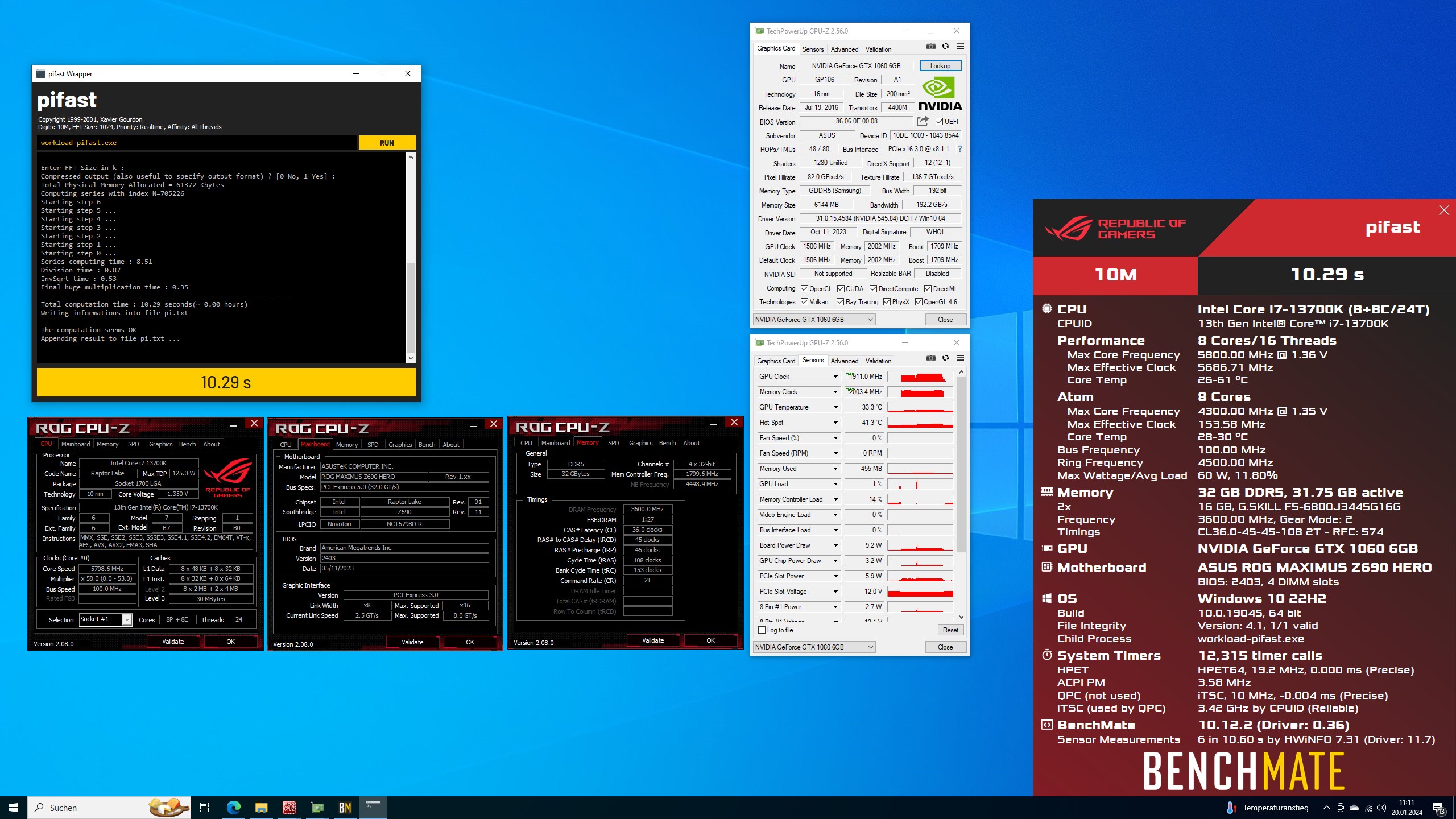Open GPU selector dropdown in GPU-Z Graphics Card window
Image resolution: width=1456 pixels, height=819 pixels.
pos(814,320)
